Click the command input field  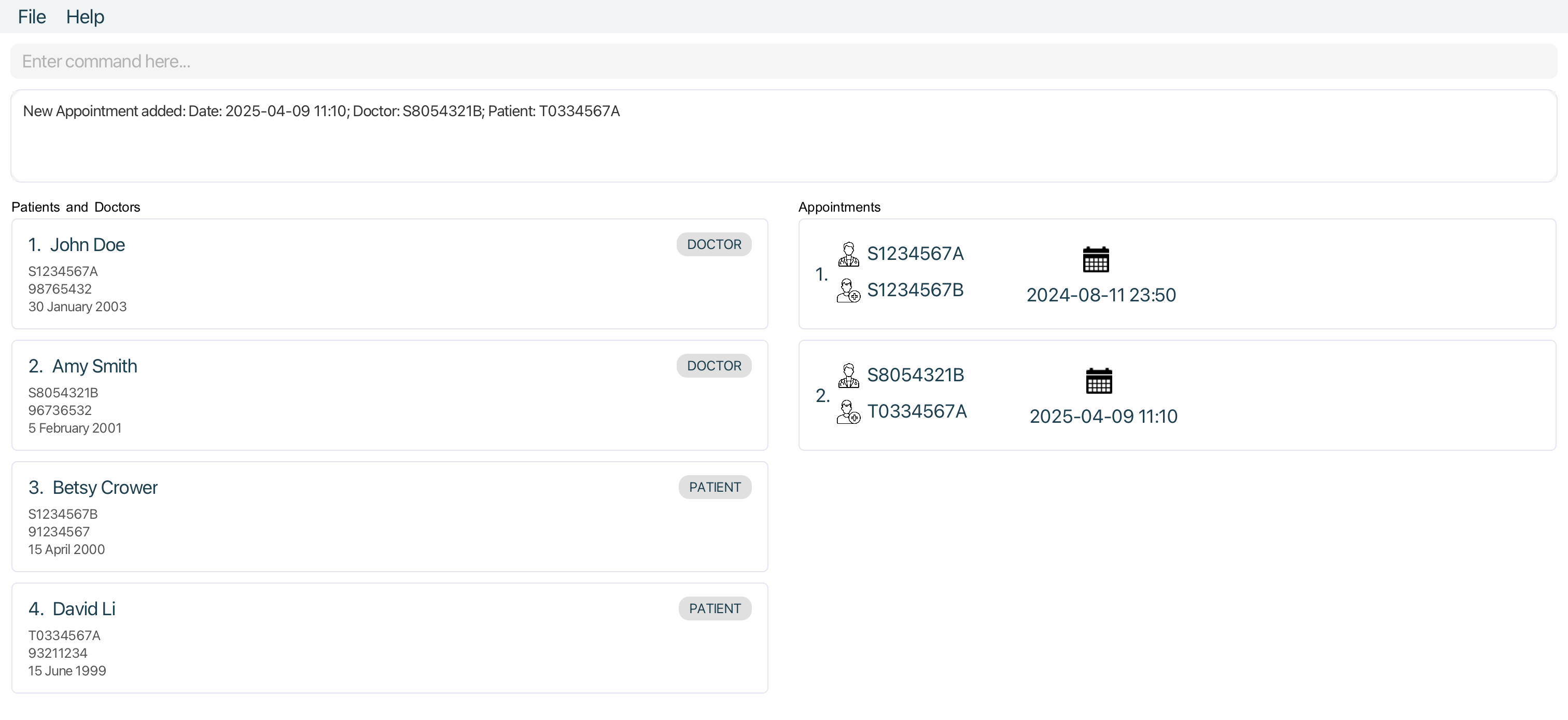point(783,61)
